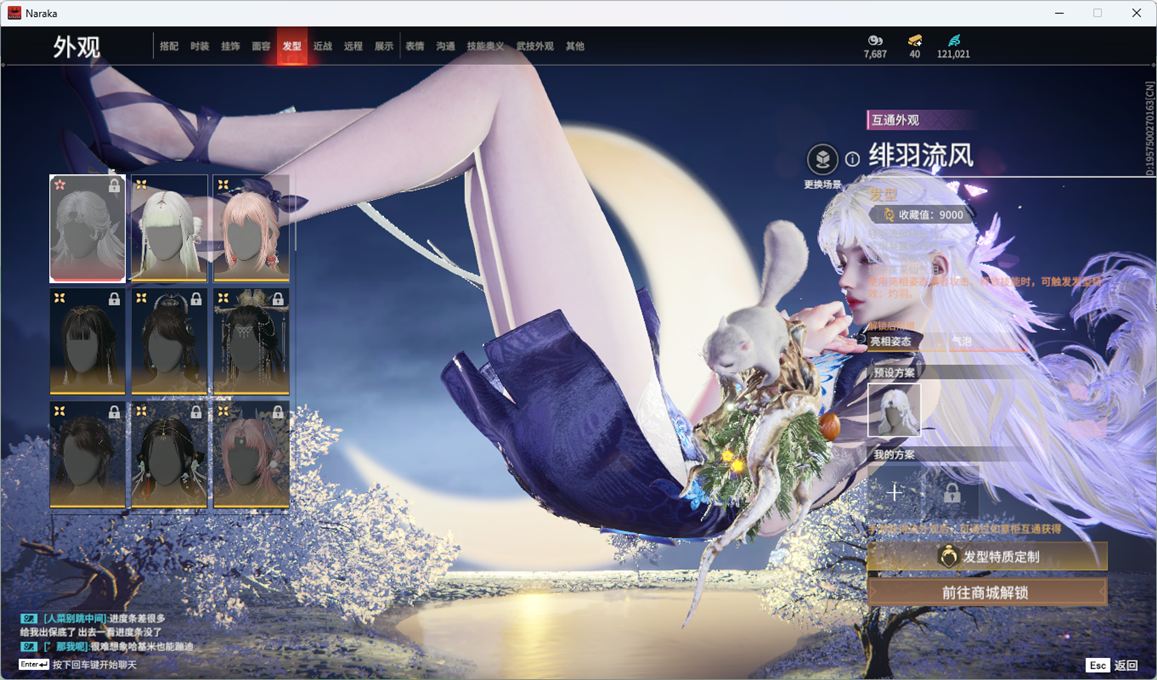Click the 互通外观 label
The width and height of the screenshot is (1157, 680).
pyautogui.click(x=895, y=120)
